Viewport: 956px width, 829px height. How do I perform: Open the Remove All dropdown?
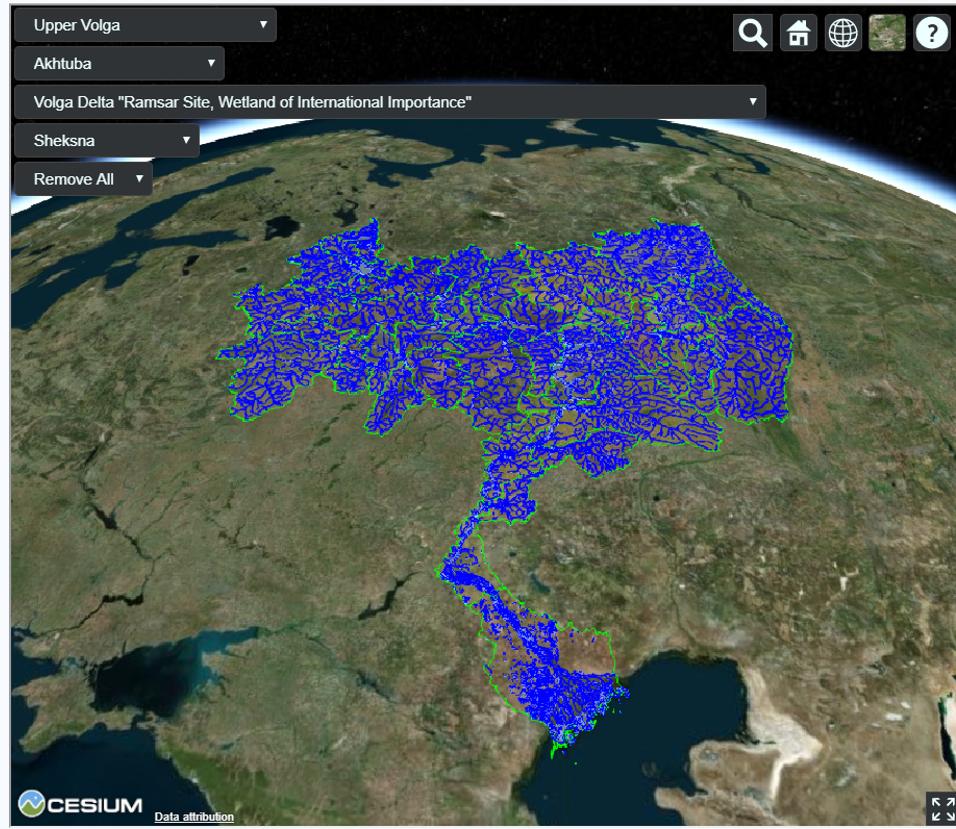[84, 179]
